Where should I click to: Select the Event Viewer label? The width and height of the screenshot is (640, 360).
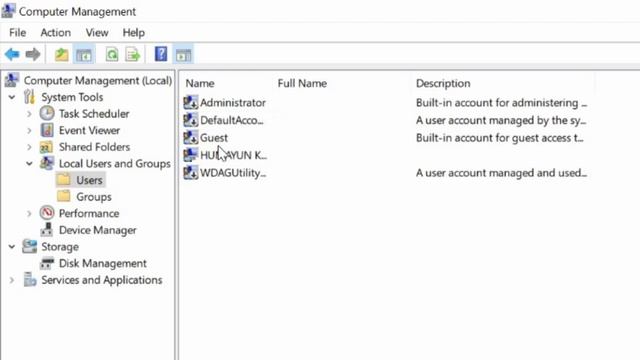pyautogui.click(x=89, y=130)
